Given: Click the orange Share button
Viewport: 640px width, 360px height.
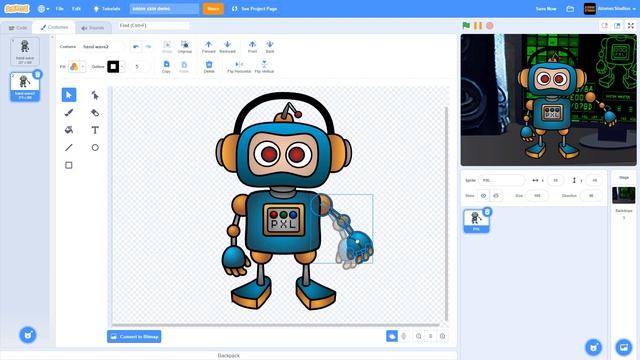Looking at the screenshot, I should pos(213,9).
